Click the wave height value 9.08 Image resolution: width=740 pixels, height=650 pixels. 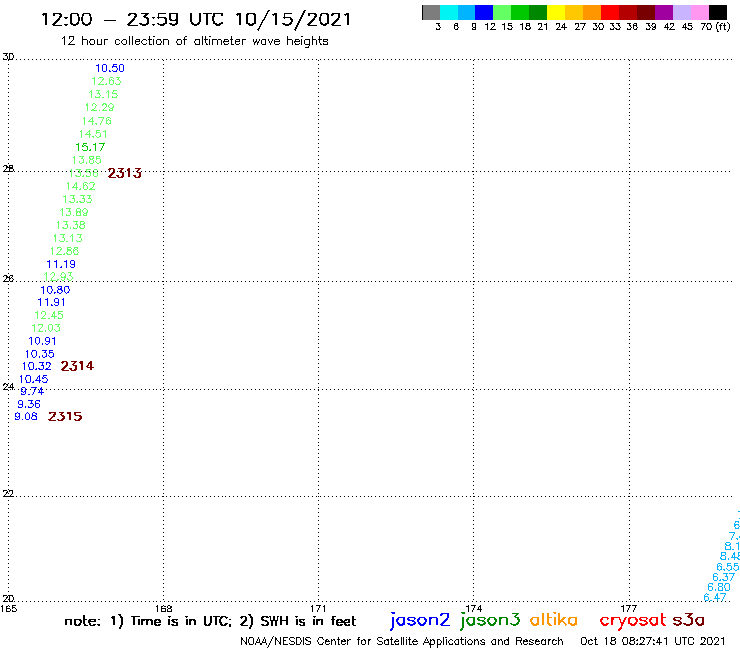pos(26,416)
